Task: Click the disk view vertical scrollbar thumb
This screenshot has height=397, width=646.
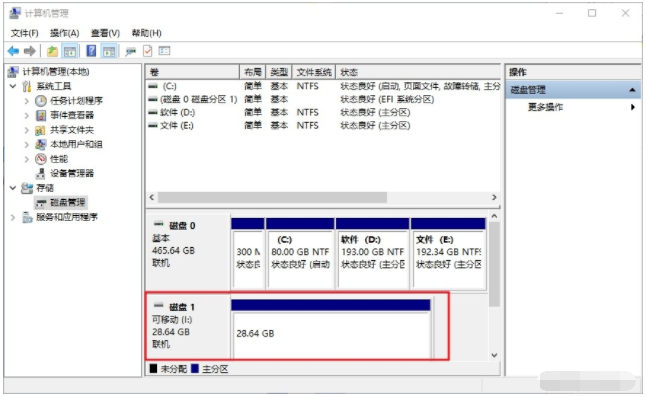Action: (x=494, y=265)
